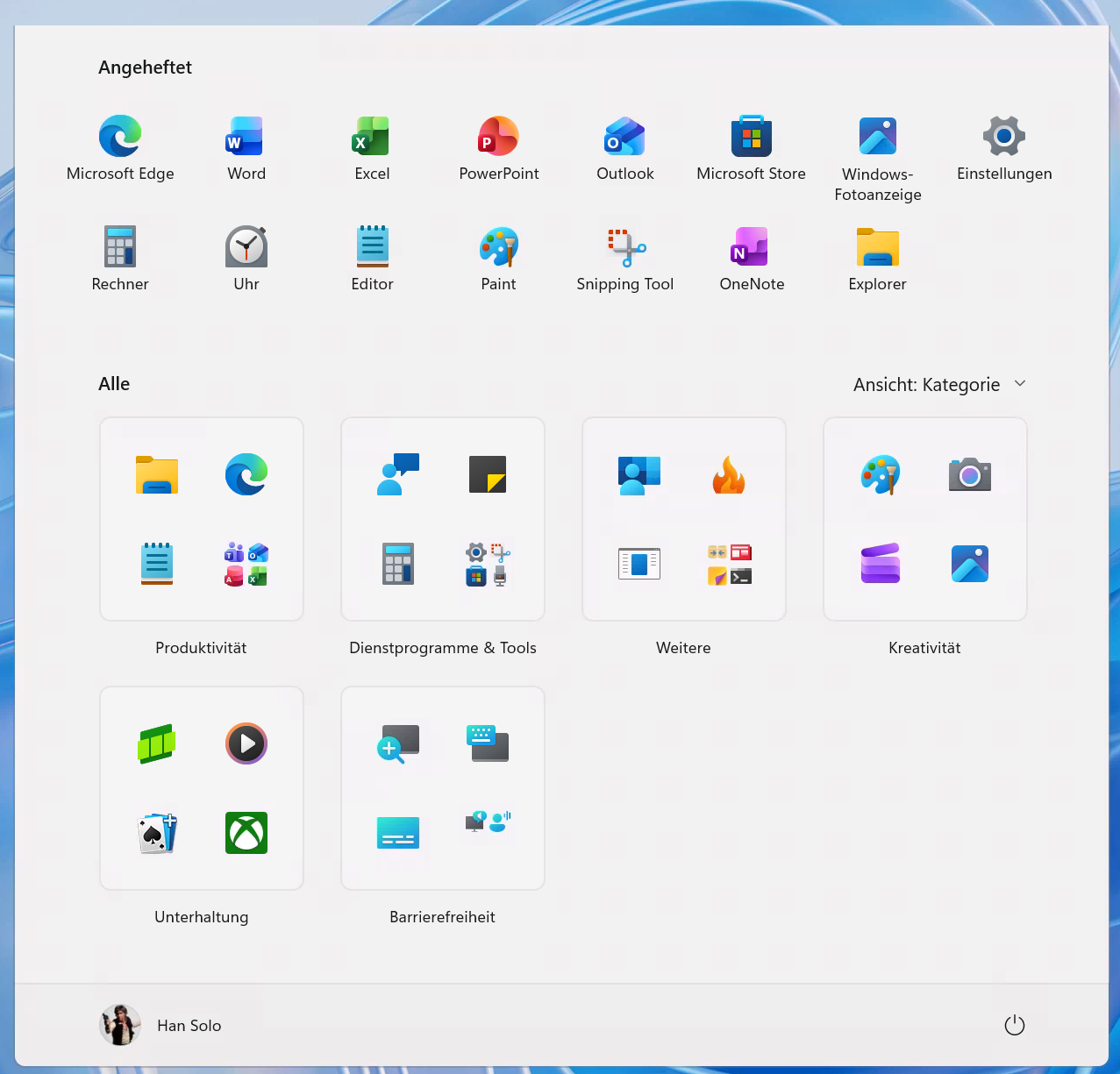Screen dimensions: 1120x1074
Task: Open Camera icon in Kreativität folder
Action: click(x=970, y=475)
